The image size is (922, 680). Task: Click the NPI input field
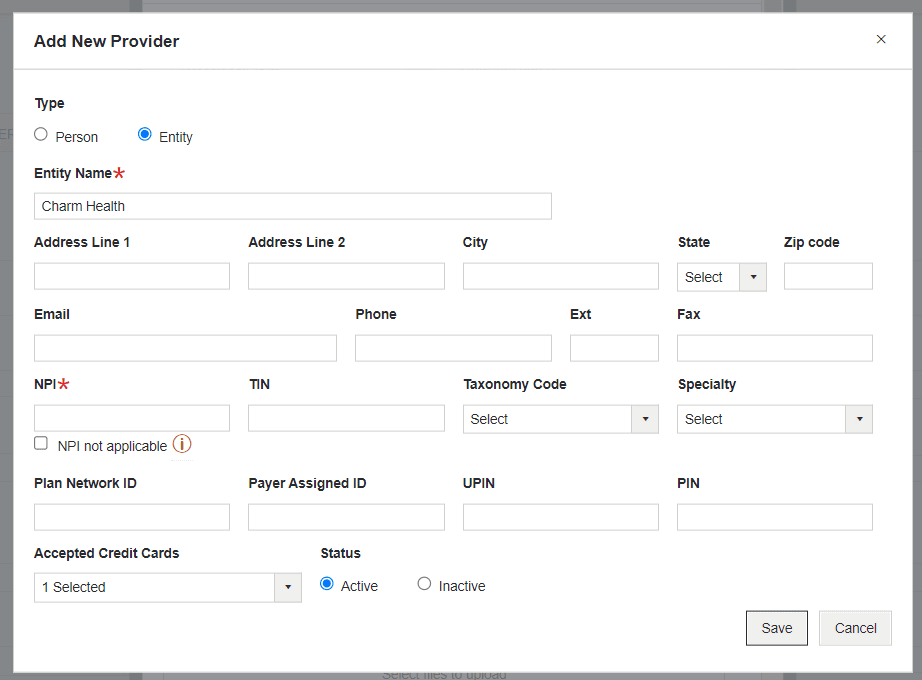[x=131, y=417]
